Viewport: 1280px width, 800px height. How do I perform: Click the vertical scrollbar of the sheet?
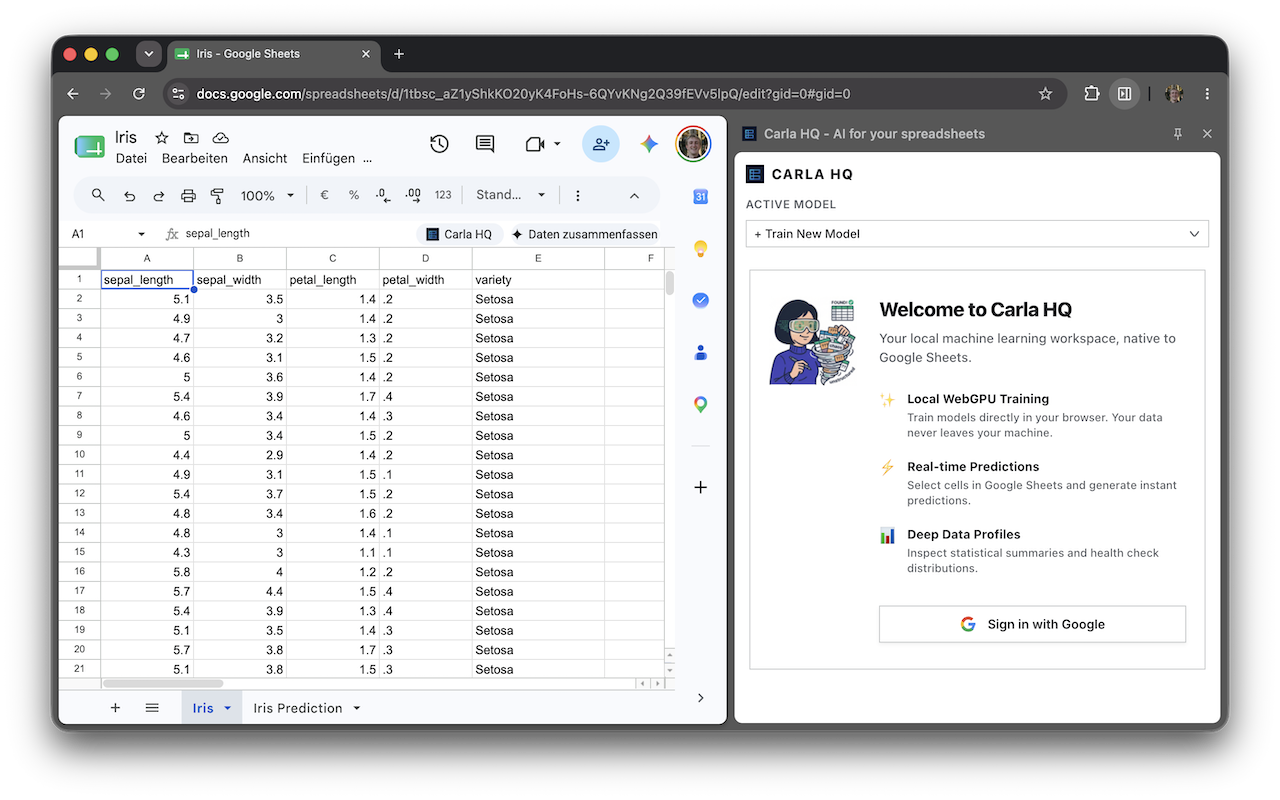click(x=670, y=282)
